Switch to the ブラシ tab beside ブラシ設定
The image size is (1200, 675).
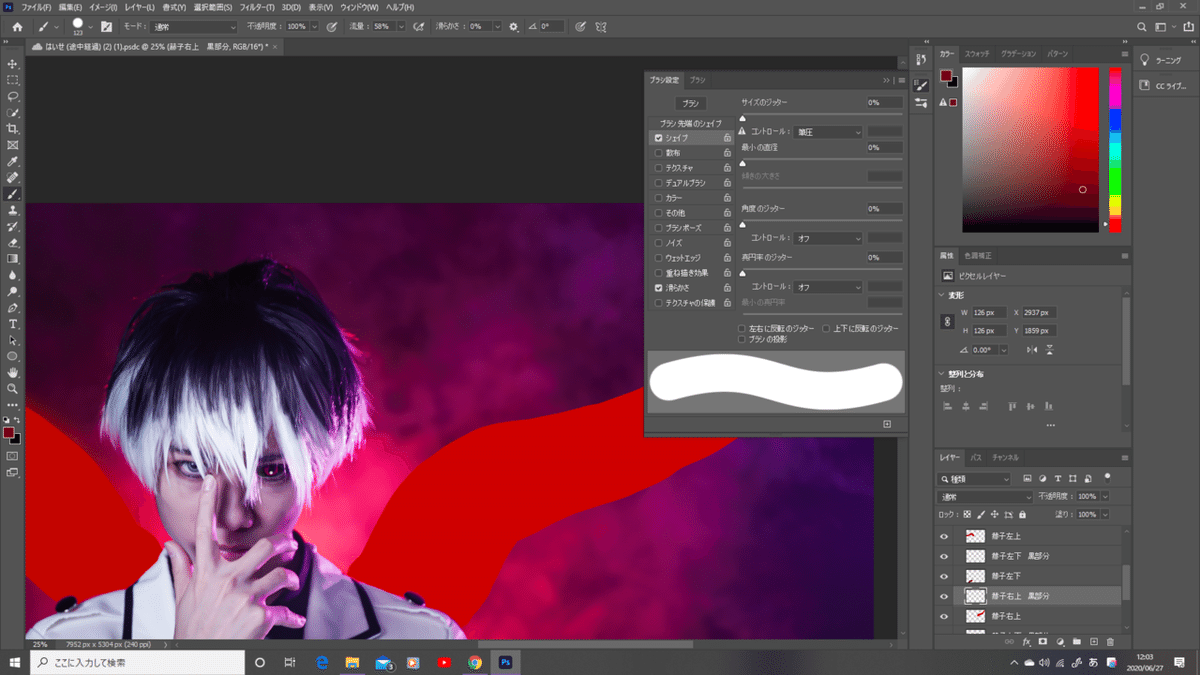pyautogui.click(x=697, y=80)
